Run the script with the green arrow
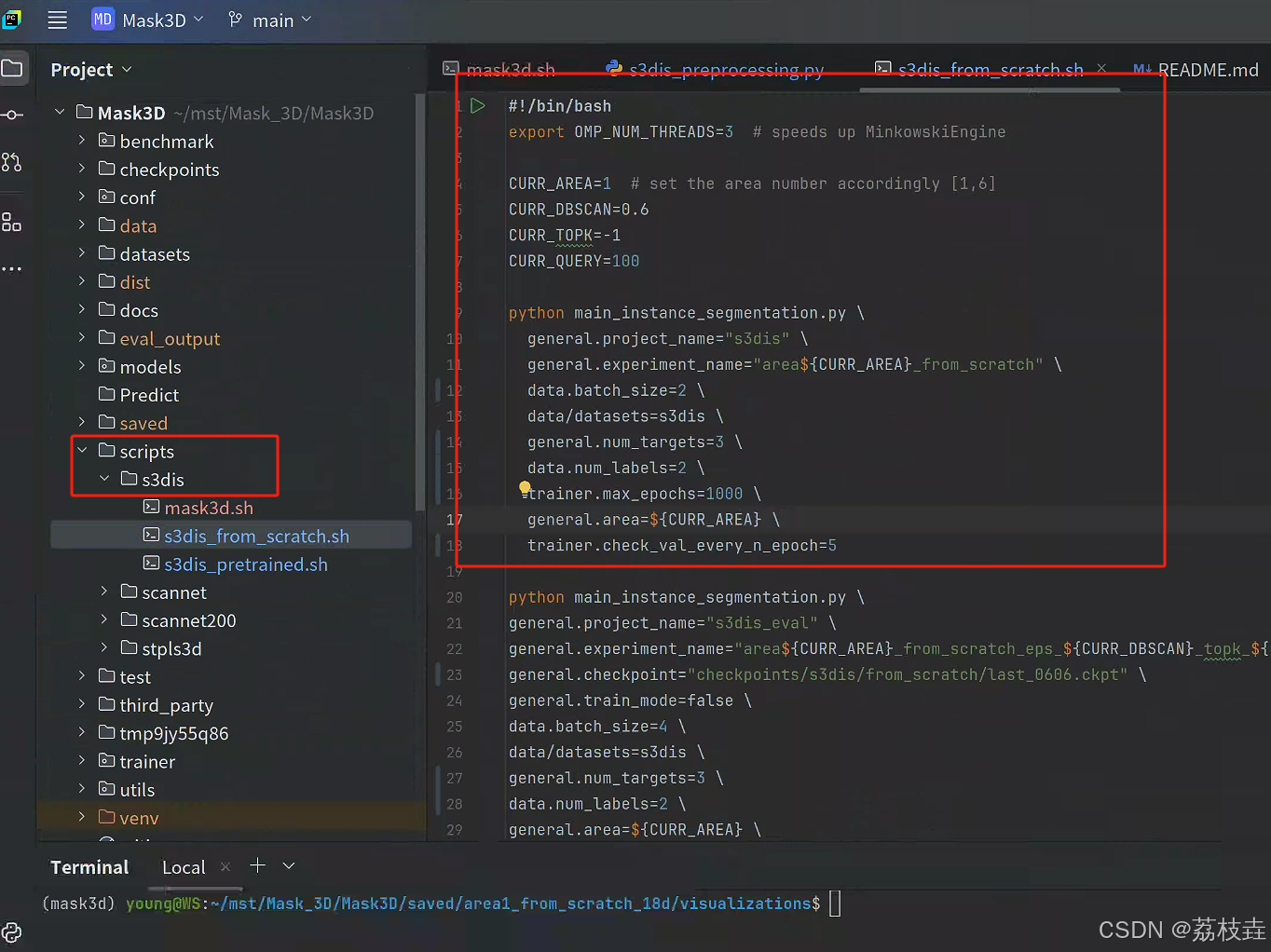The image size is (1271, 952). (478, 106)
